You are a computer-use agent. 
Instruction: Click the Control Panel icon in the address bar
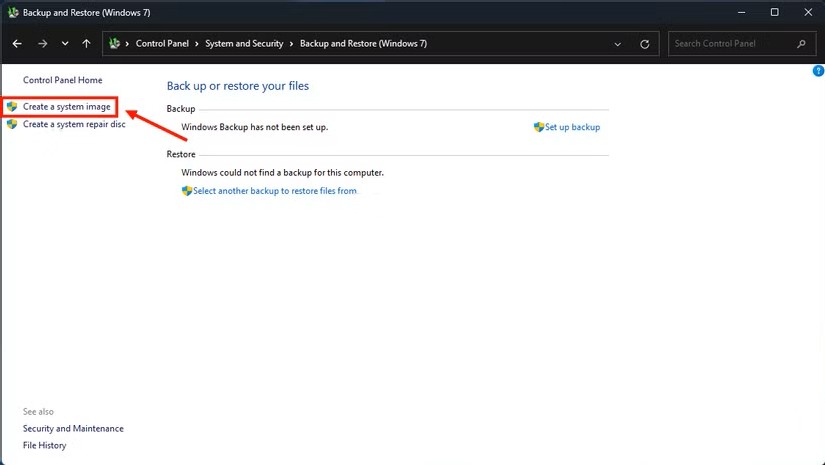pyautogui.click(x=114, y=44)
